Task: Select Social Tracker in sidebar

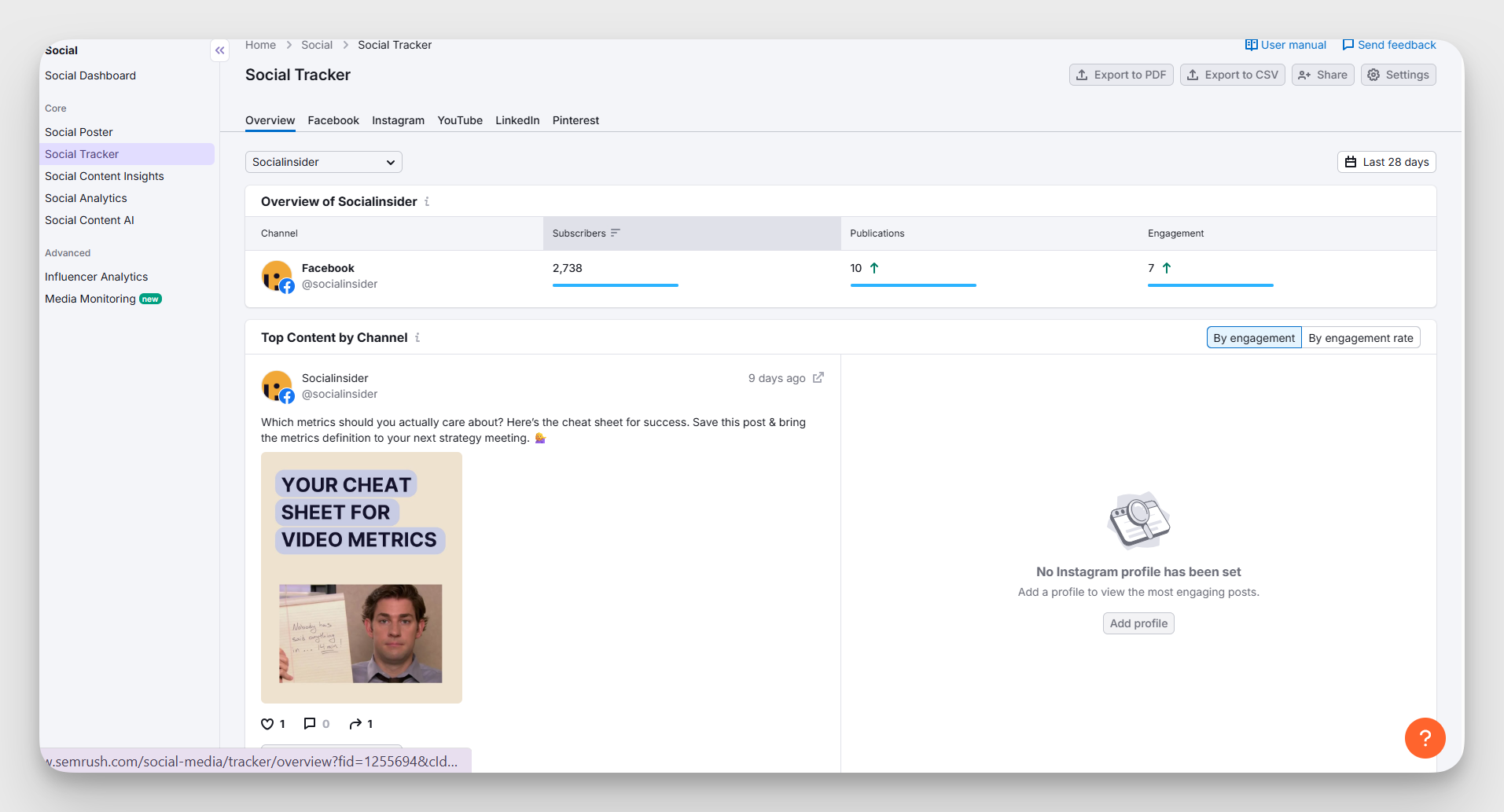Action: point(127,154)
